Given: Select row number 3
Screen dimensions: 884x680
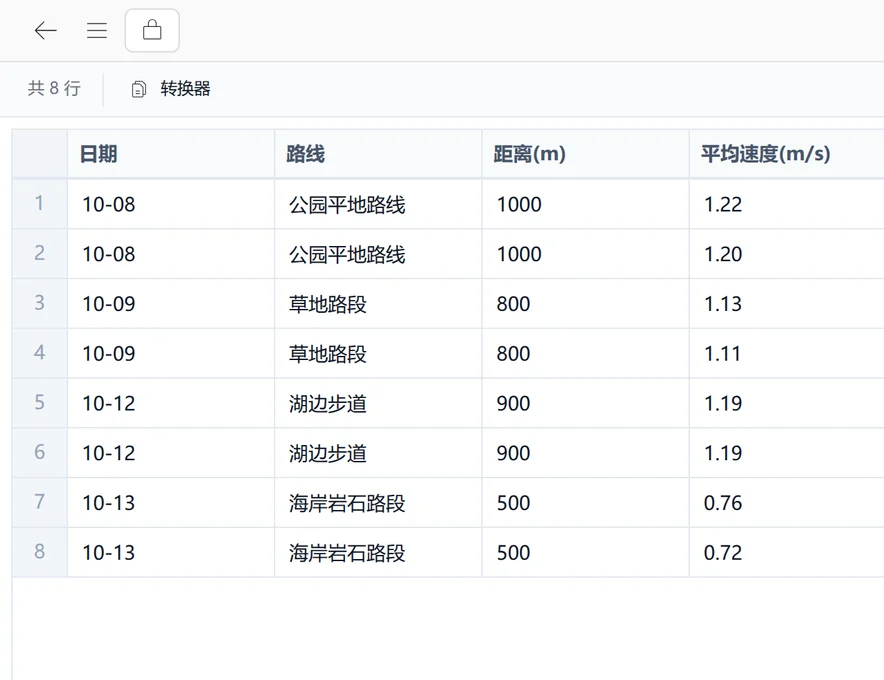Looking at the screenshot, I should [x=39, y=303].
